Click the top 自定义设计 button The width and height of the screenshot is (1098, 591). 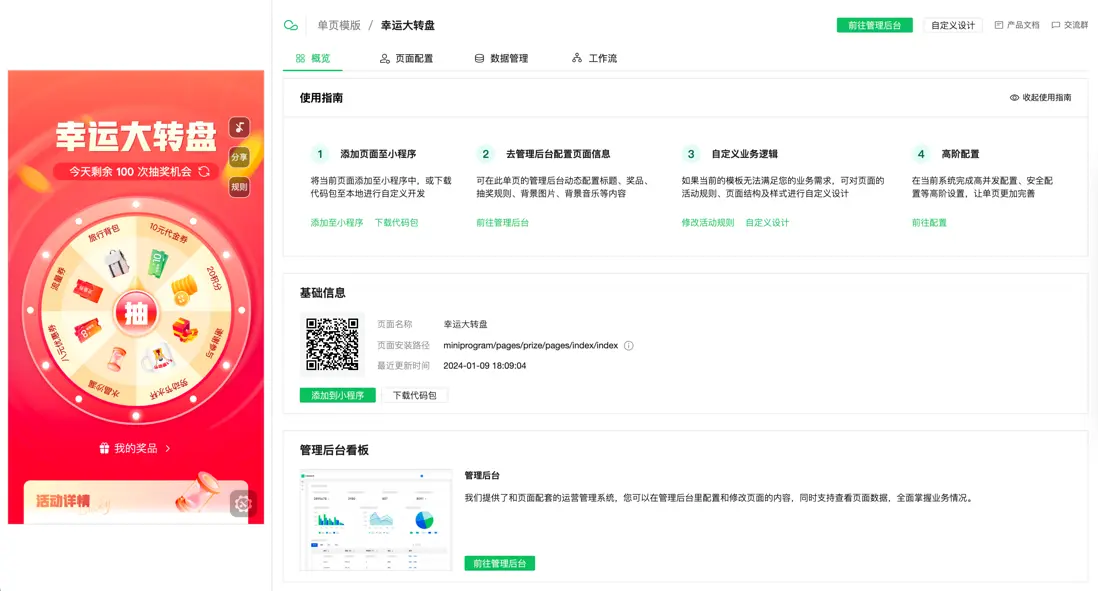pyautogui.click(x=953, y=25)
